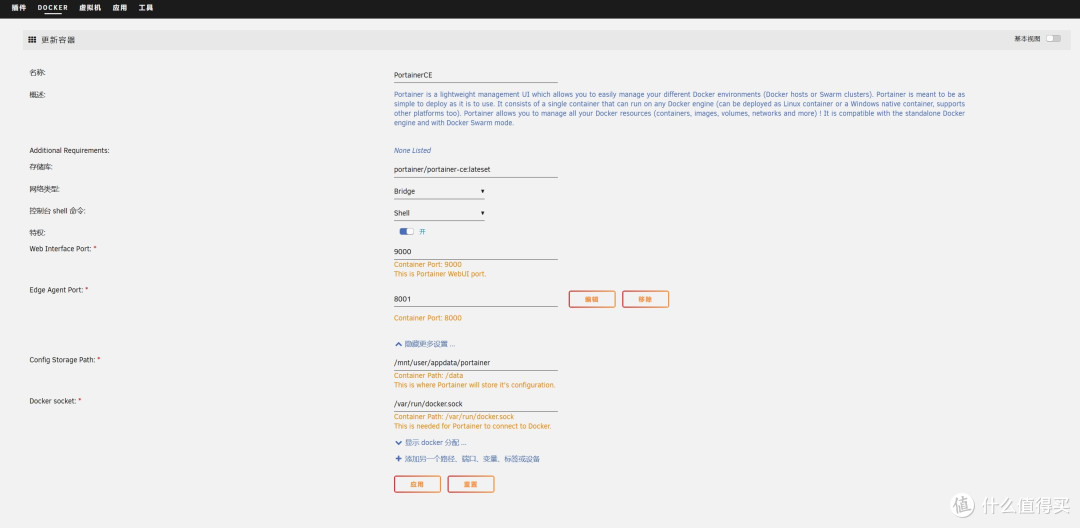Viewport: 1080px width, 528px height.
Task: Focus the Web Interface Port field
Action: [475, 252]
